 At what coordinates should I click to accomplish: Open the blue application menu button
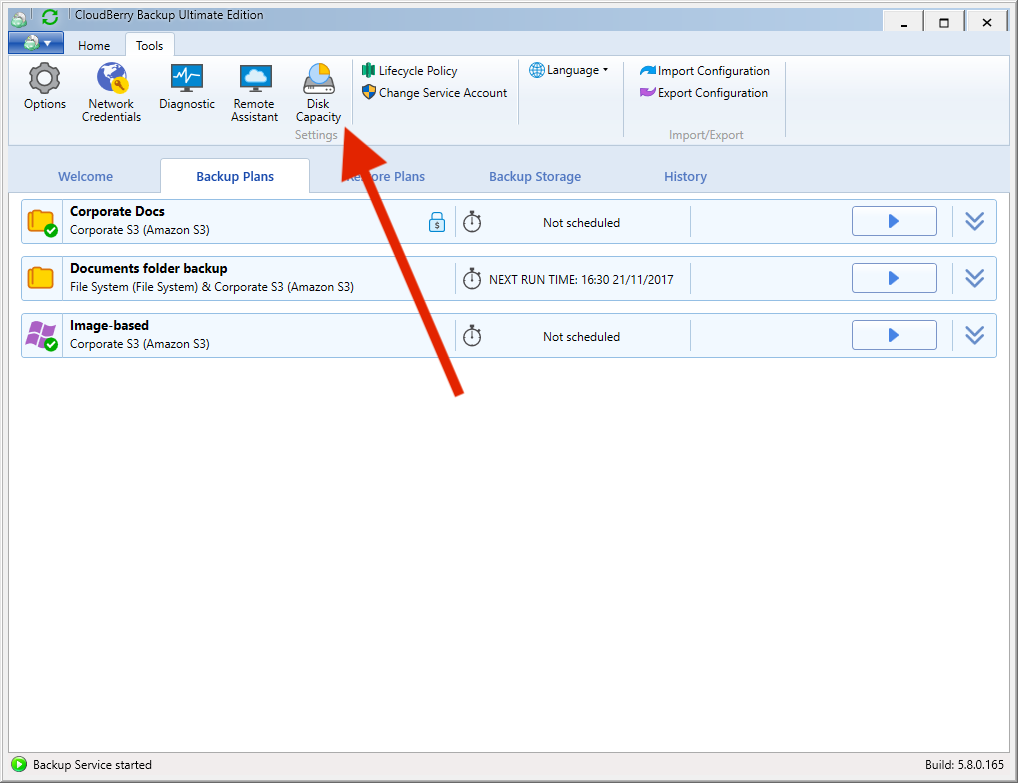tap(36, 43)
